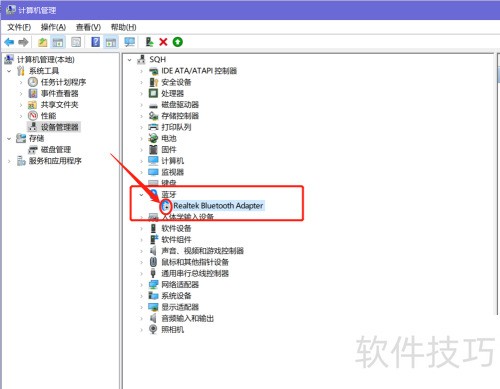This screenshot has height=389, width=500.
Task: Click the 打印队列 printer icon
Action: 153,127
